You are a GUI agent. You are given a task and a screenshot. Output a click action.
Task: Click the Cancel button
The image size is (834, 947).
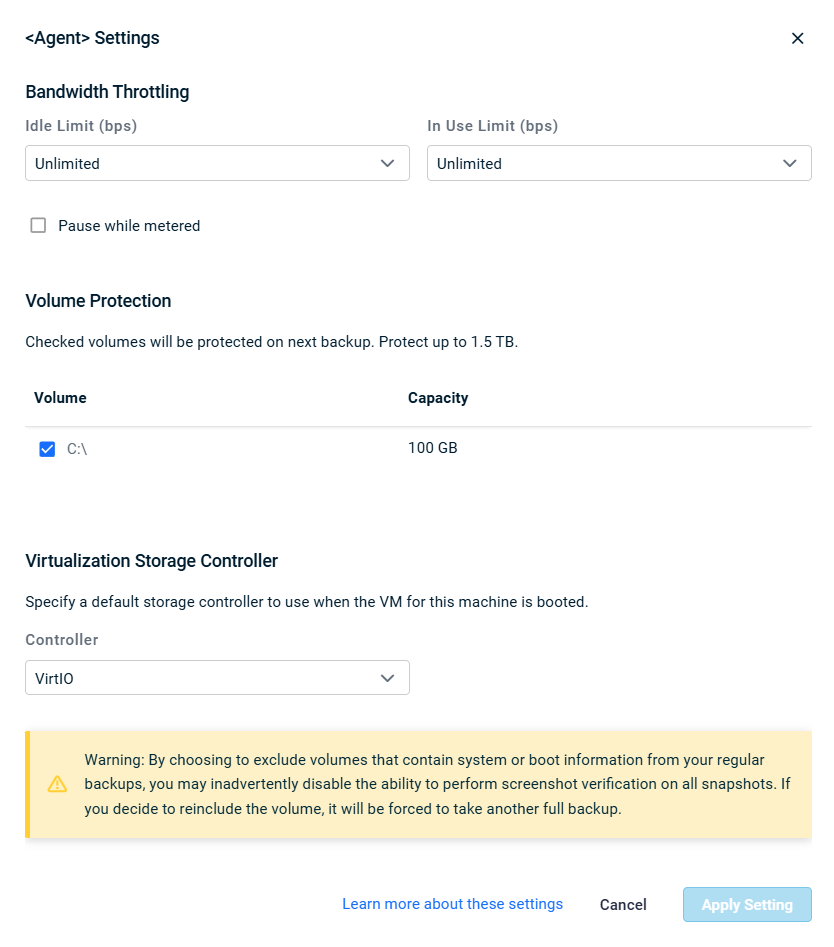point(622,904)
